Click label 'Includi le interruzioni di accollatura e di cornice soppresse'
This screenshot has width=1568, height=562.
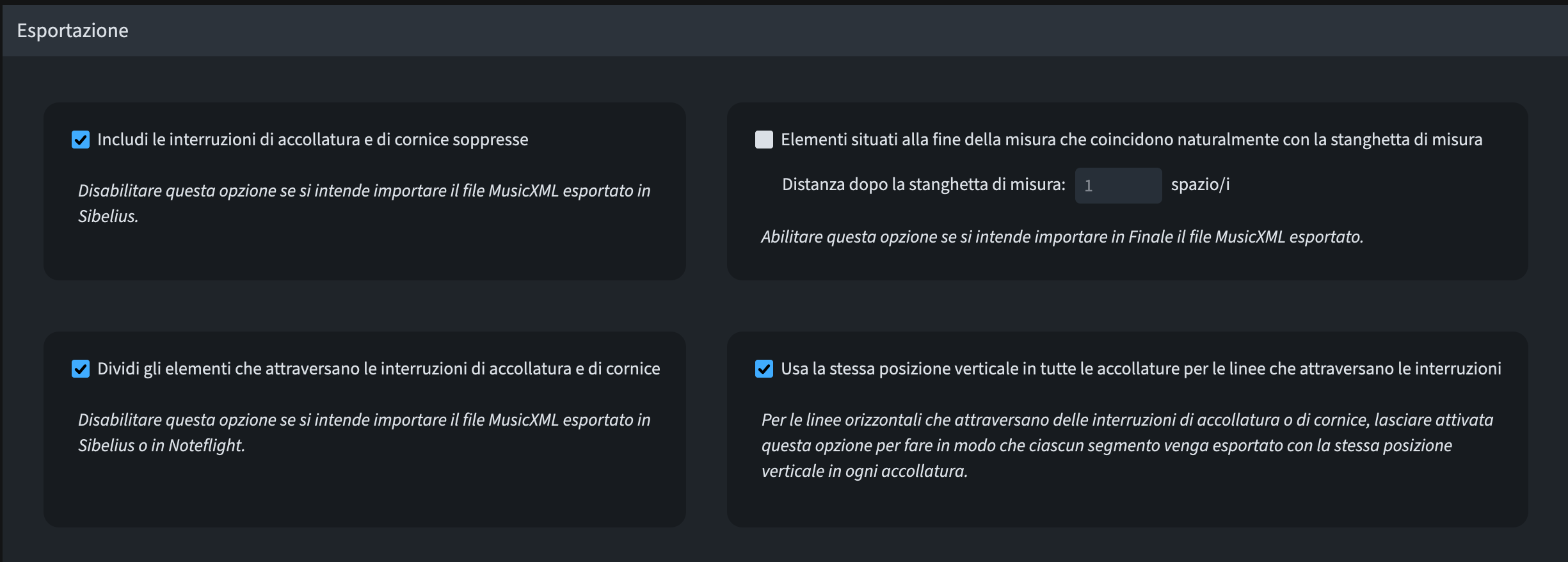(312, 140)
